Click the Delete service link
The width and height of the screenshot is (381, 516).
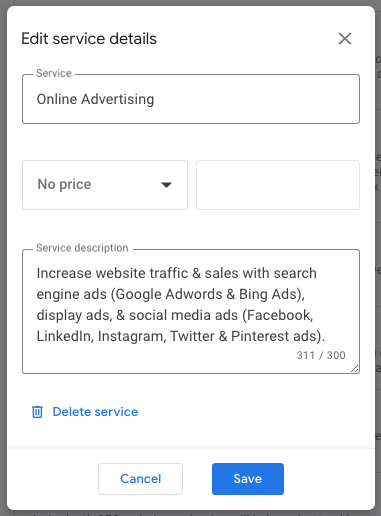95,412
